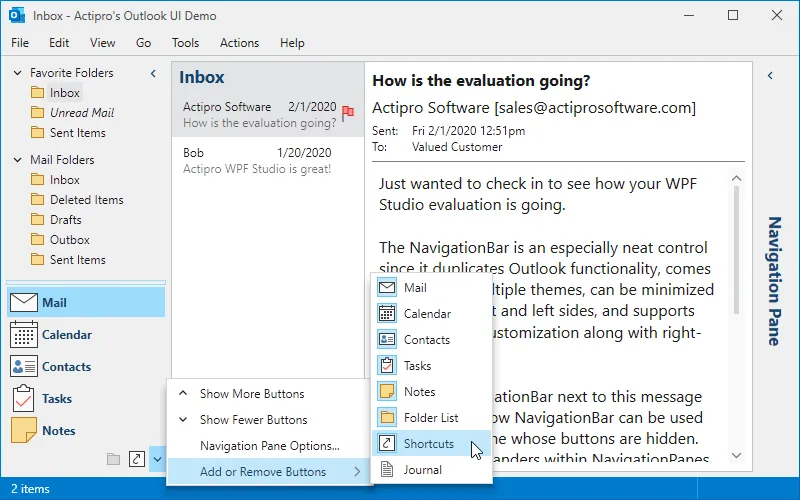Select Show More Buttons
The width and height of the screenshot is (800, 500).
(x=268, y=393)
